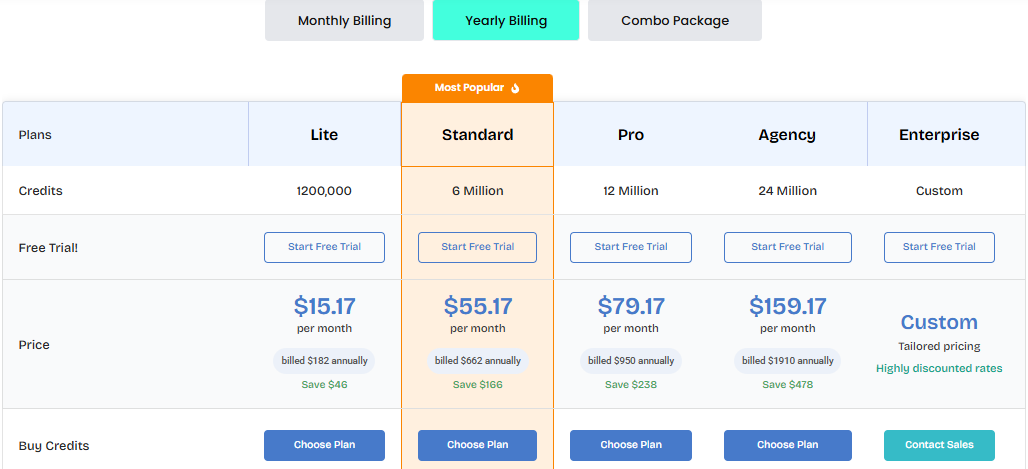Image resolution: width=1028 pixels, height=469 pixels.
Task: Click the Most Popular orange banner
Action: click(477, 88)
